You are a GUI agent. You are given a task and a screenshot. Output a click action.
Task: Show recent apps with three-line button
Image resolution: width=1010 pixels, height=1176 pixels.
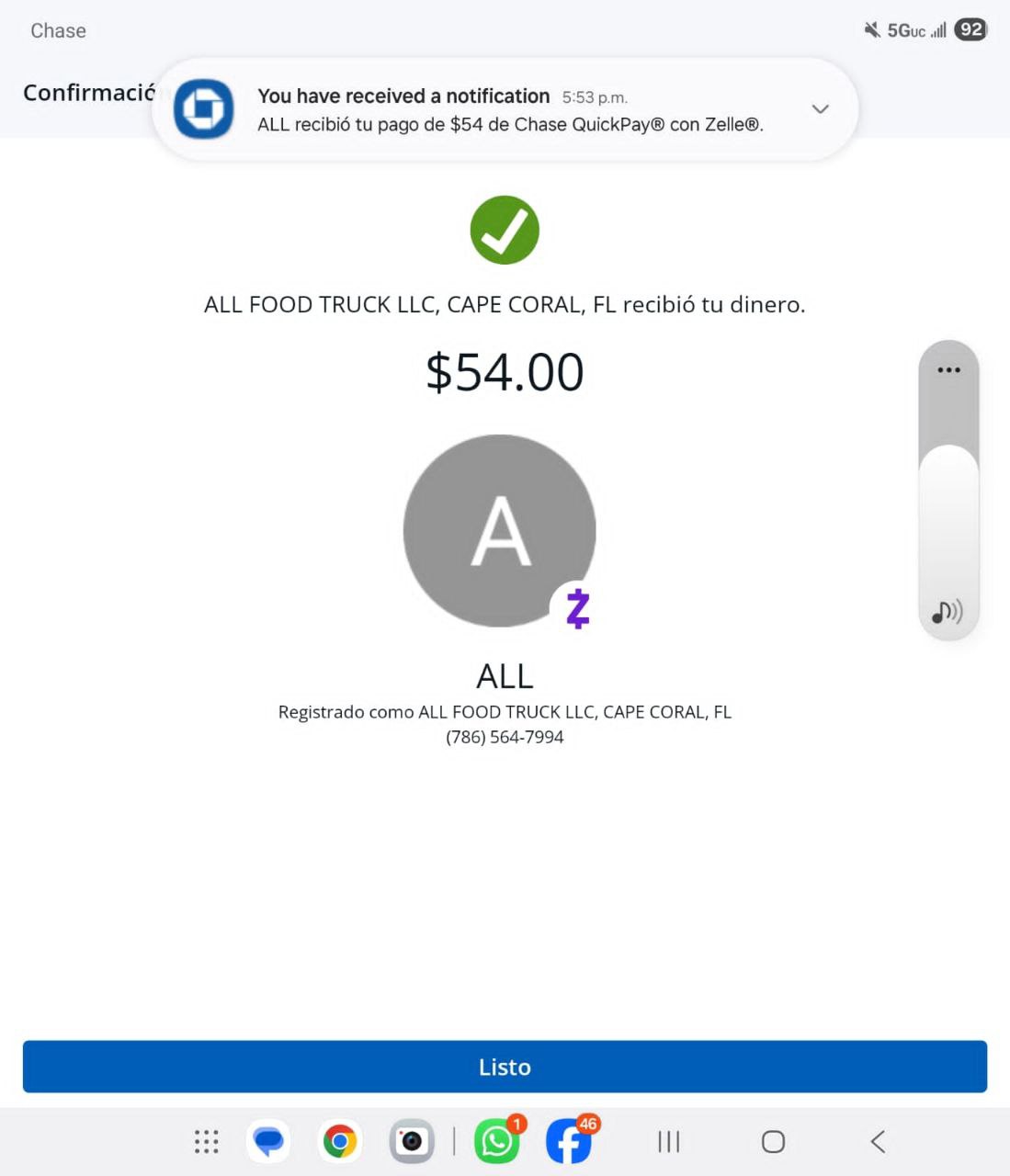click(669, 1142)
